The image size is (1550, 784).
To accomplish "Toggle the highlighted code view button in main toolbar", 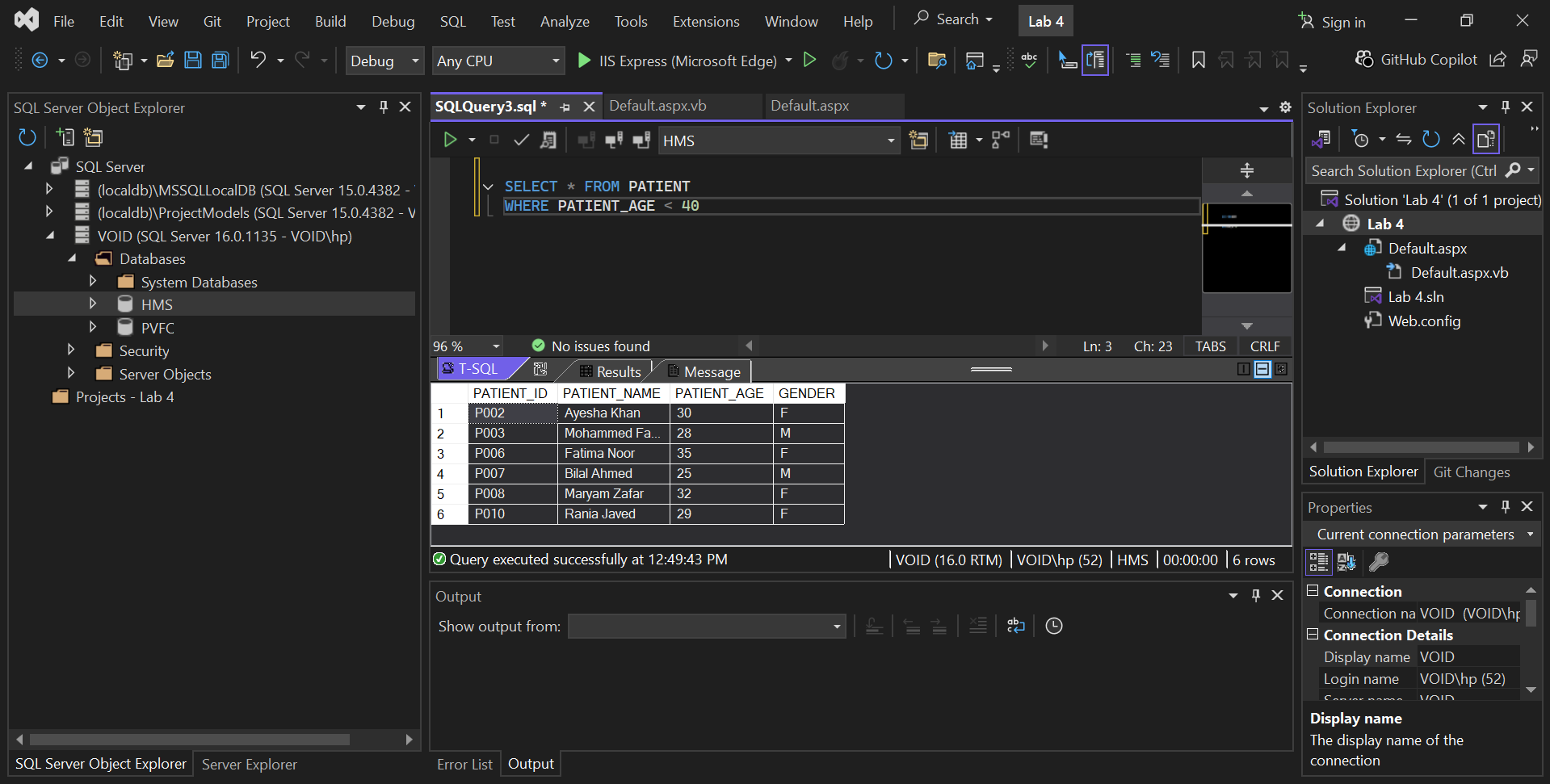I will 1095,61.
